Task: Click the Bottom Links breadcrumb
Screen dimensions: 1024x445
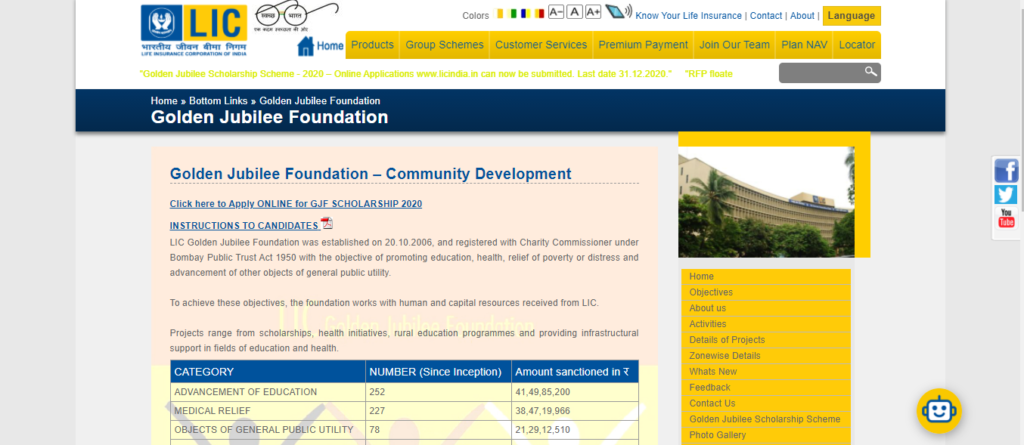Action: pyautogui.click(x=218, y=101)
